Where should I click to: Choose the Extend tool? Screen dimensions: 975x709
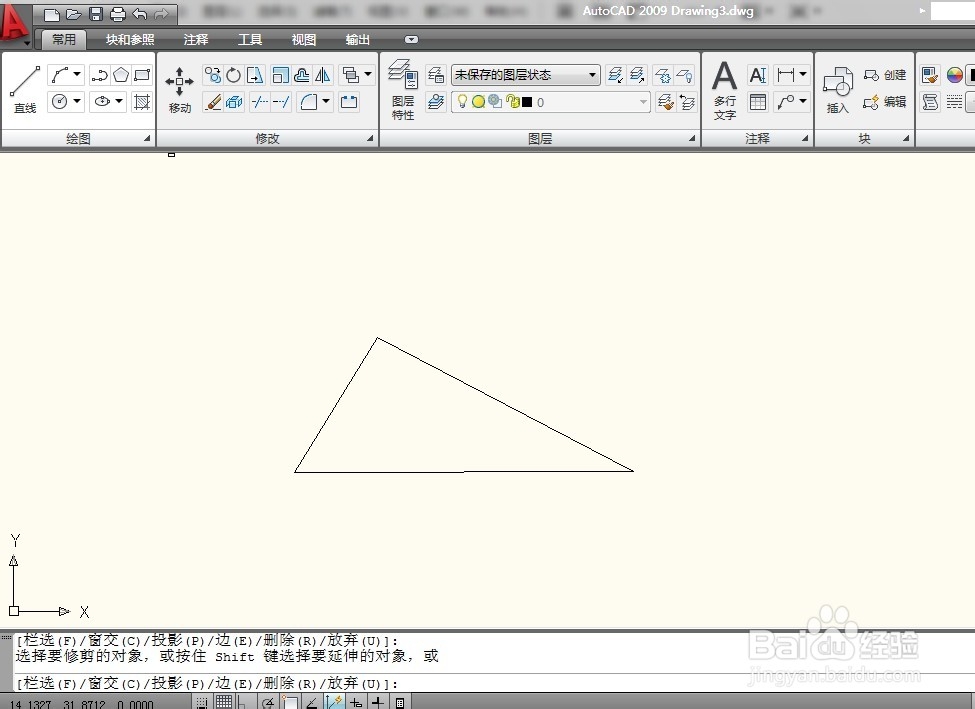pyautogui.click(x=281, y=101)
